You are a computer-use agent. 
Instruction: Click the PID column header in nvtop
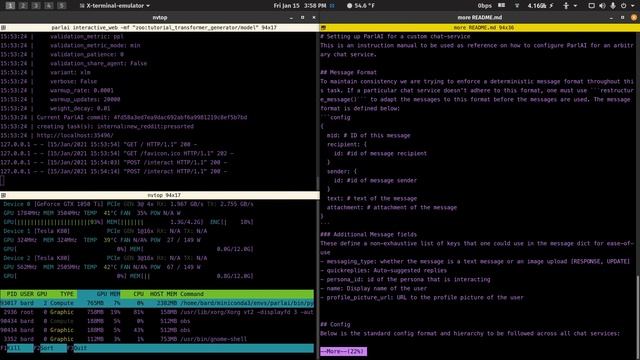tap(11, 294)
